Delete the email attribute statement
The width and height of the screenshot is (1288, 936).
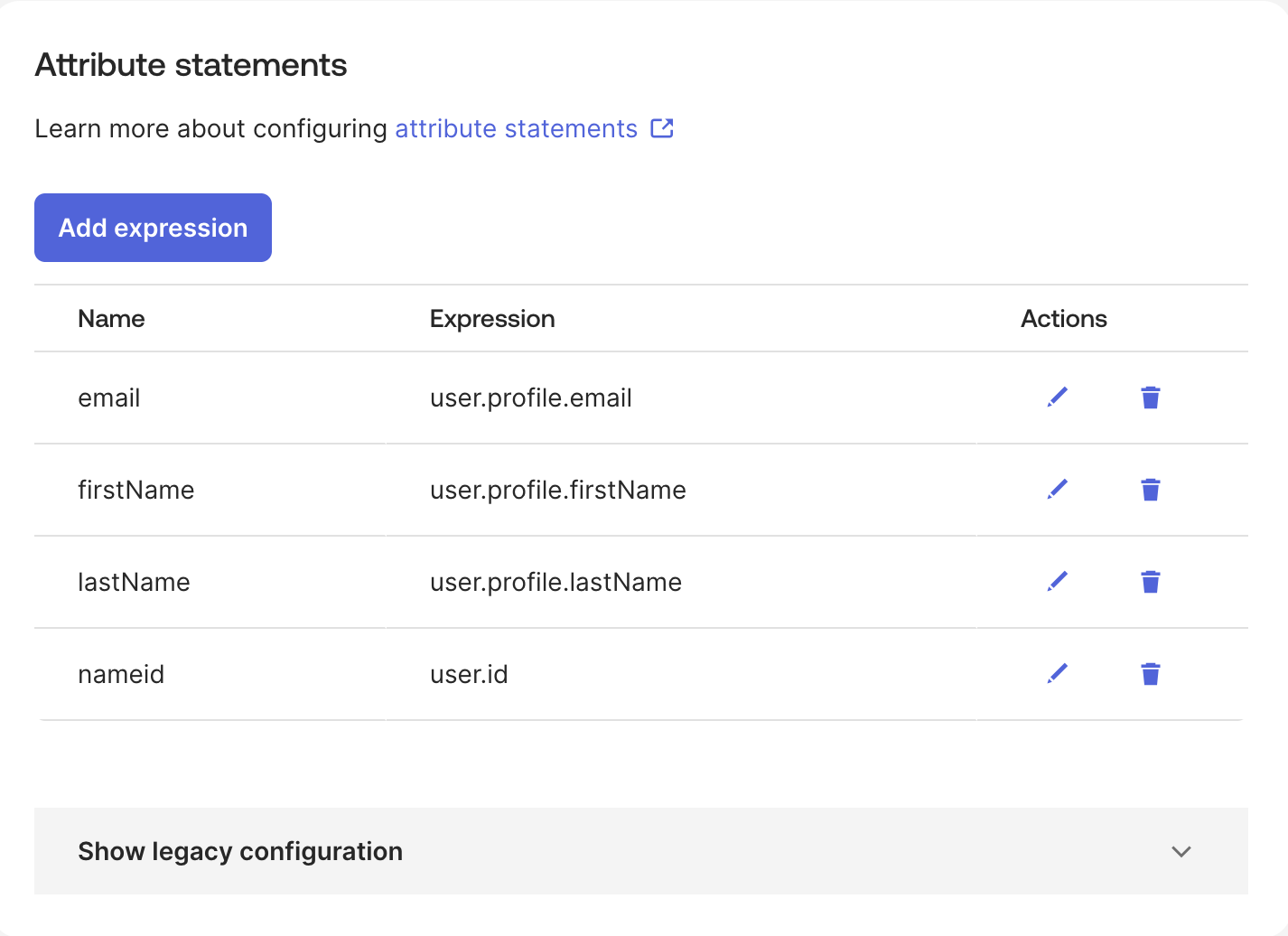(x=1150, y=398)
